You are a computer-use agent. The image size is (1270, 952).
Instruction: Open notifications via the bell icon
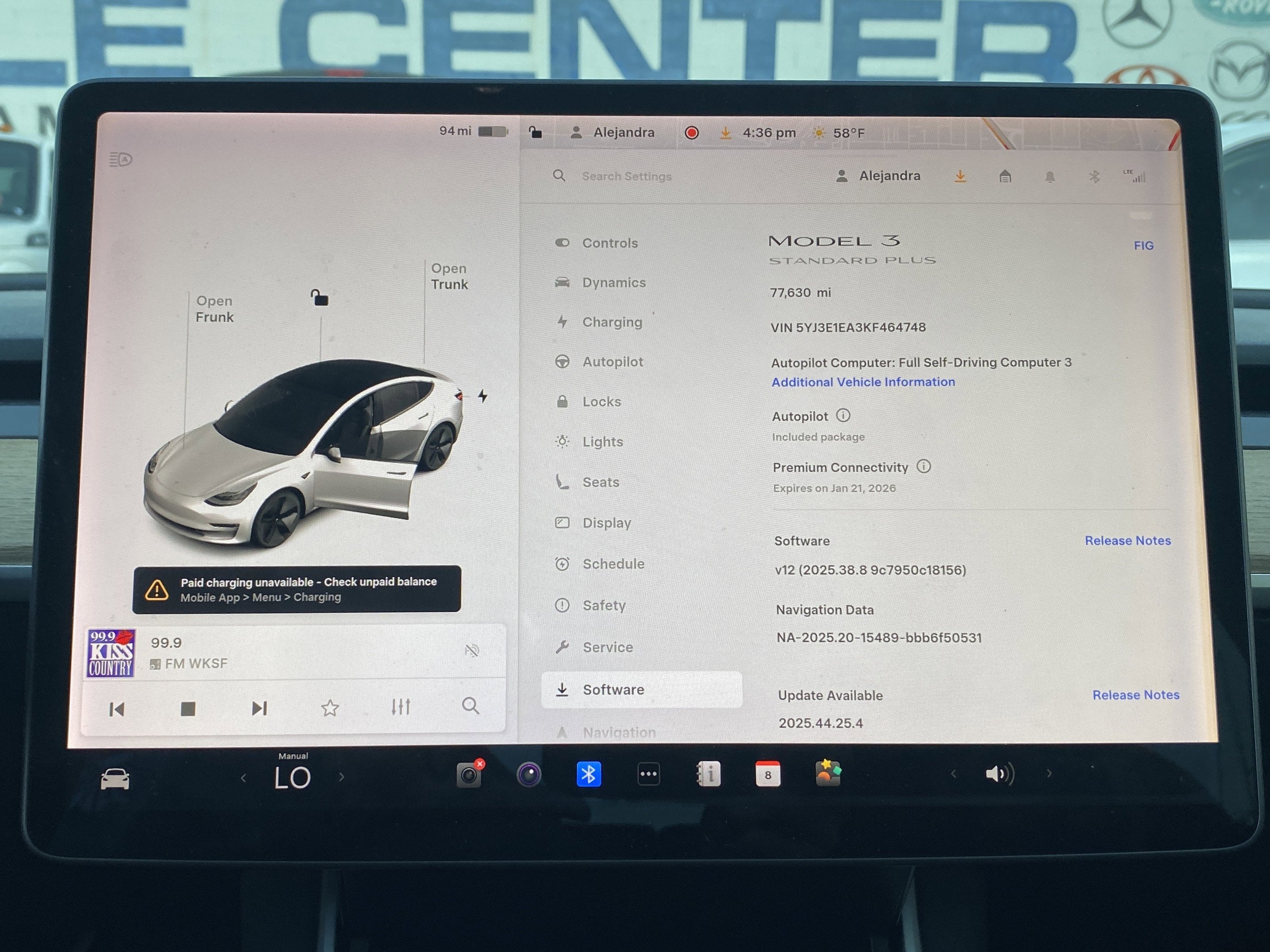[x=1050, y=176]
